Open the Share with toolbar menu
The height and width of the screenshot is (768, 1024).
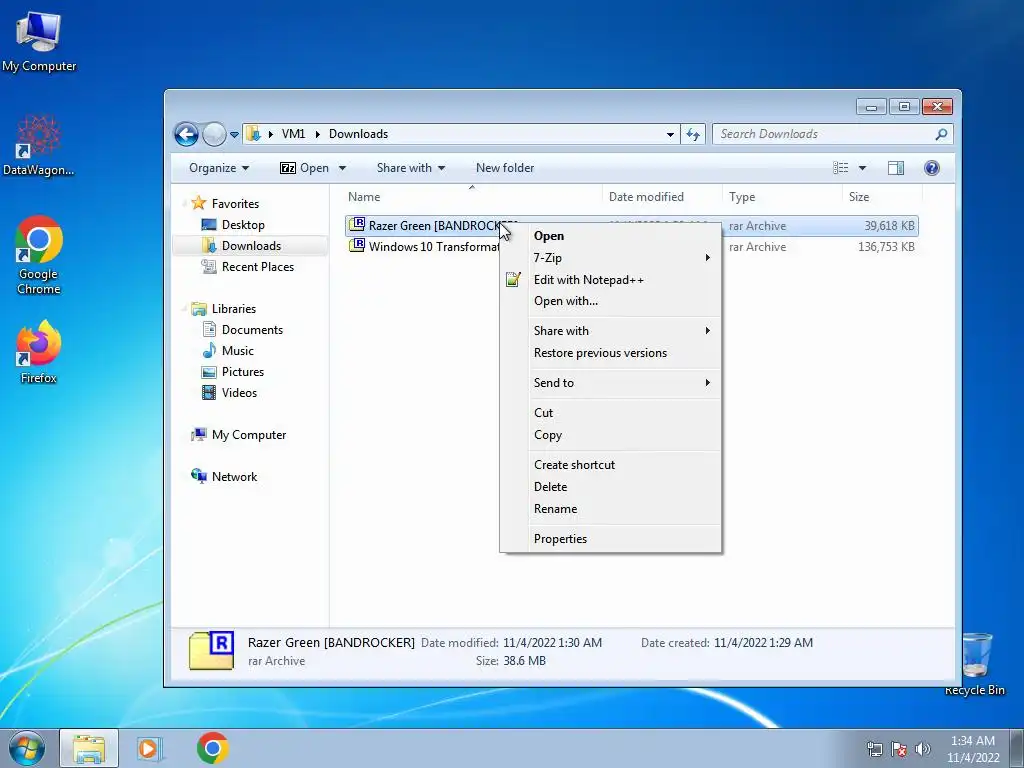pos(411,168)
